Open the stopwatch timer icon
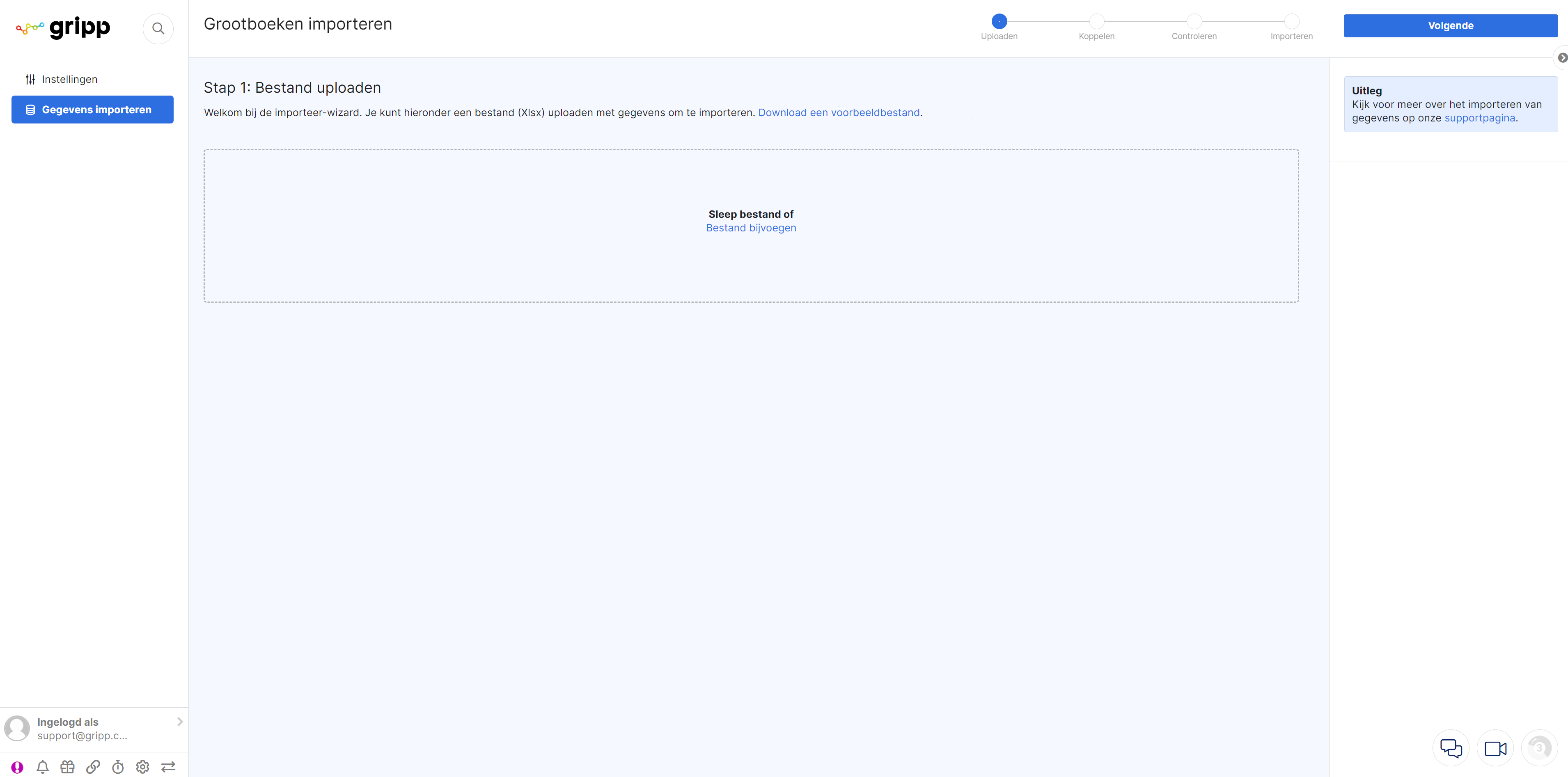This screenshot has width=1568, height=777. (x=118, y=767)
